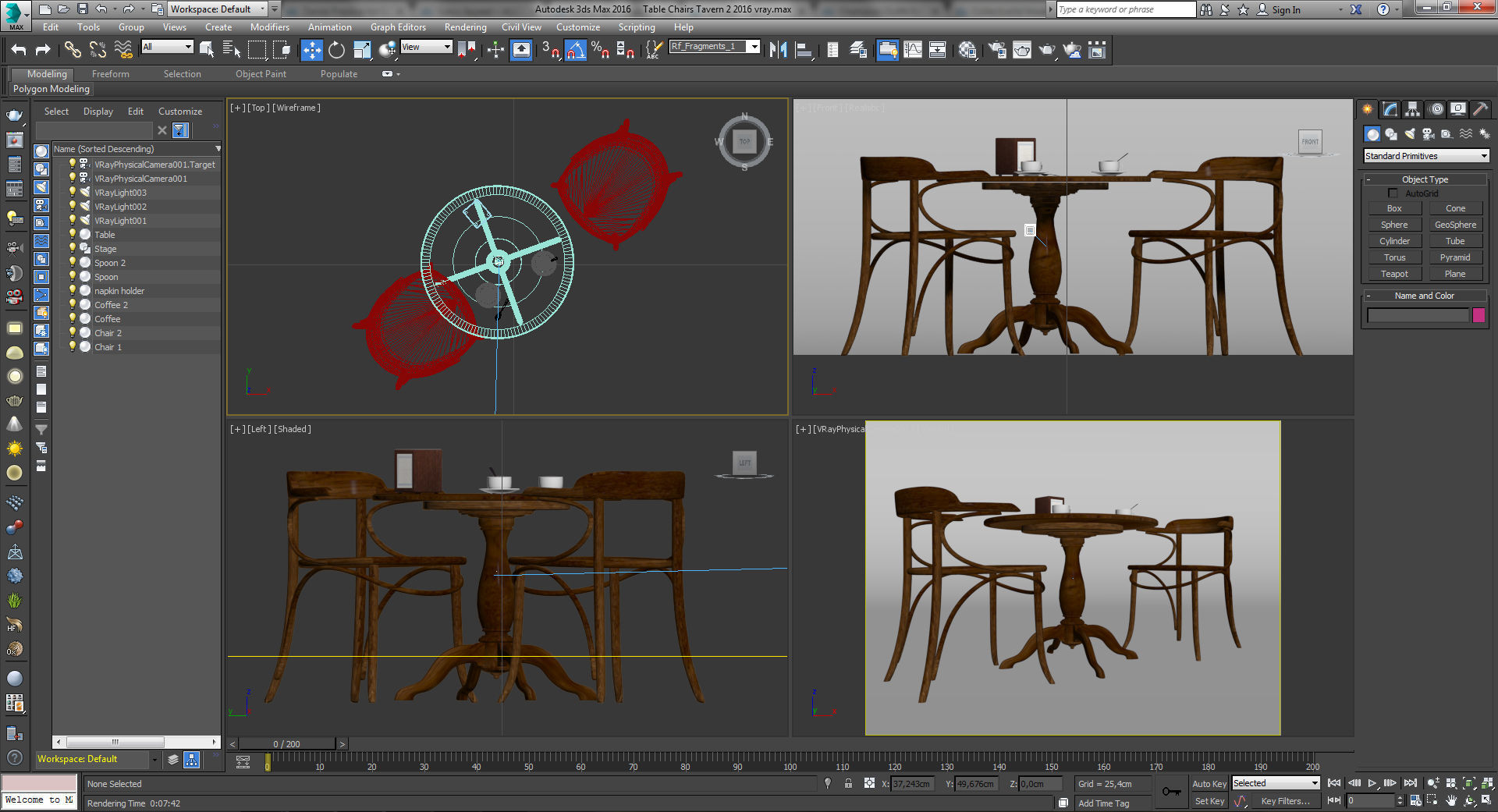The image size is (1498, 812).
Task: Toggle the 3D Snaps icon
Action: (551, 50)
